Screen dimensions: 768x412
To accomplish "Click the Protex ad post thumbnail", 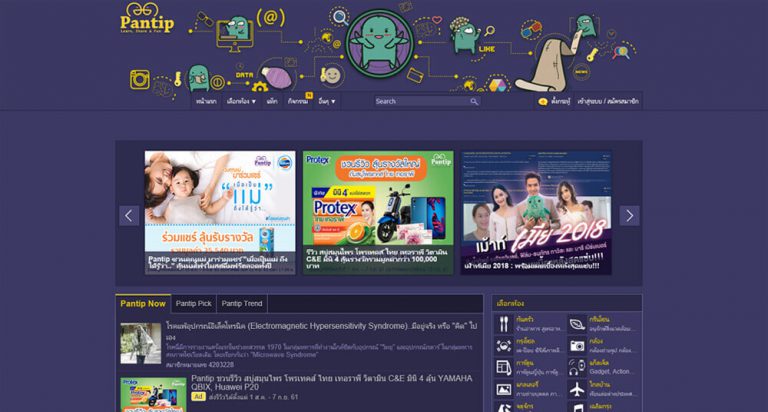I will click(153, 394).
